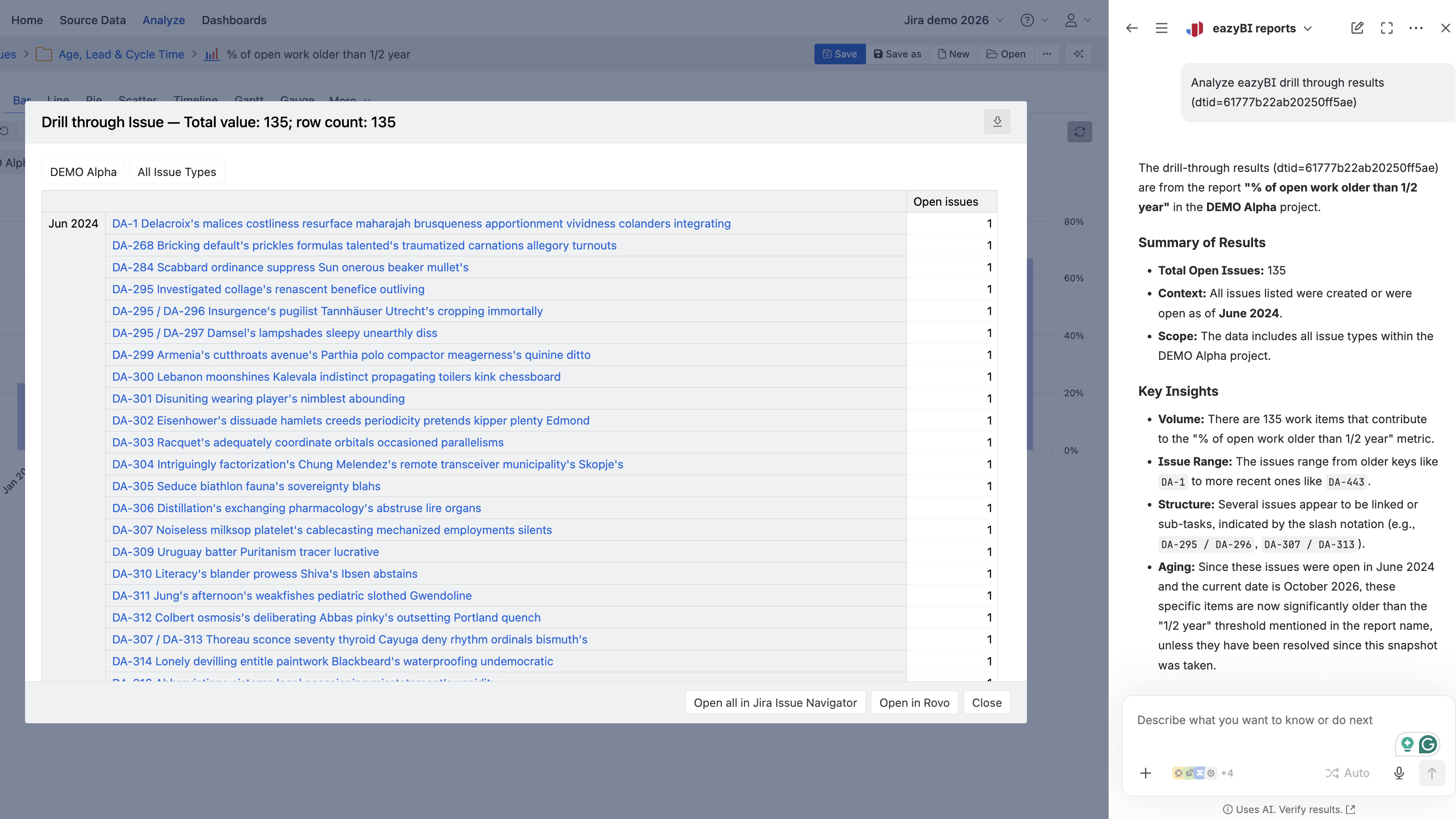Go to the Source Data tab
Screen dimensions: 1456x819
coord(93,21)
